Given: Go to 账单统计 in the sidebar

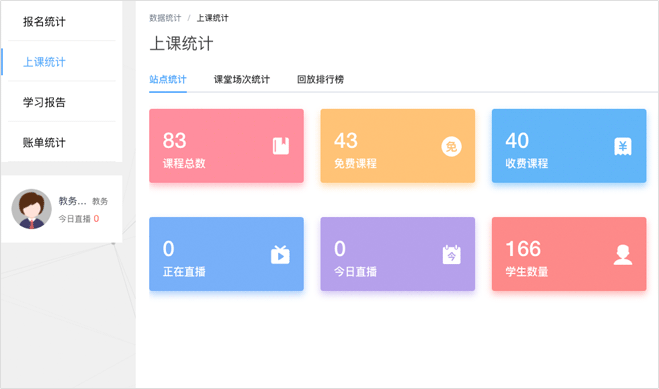Looking at the screenshot, I should click(x=44, y=142).
